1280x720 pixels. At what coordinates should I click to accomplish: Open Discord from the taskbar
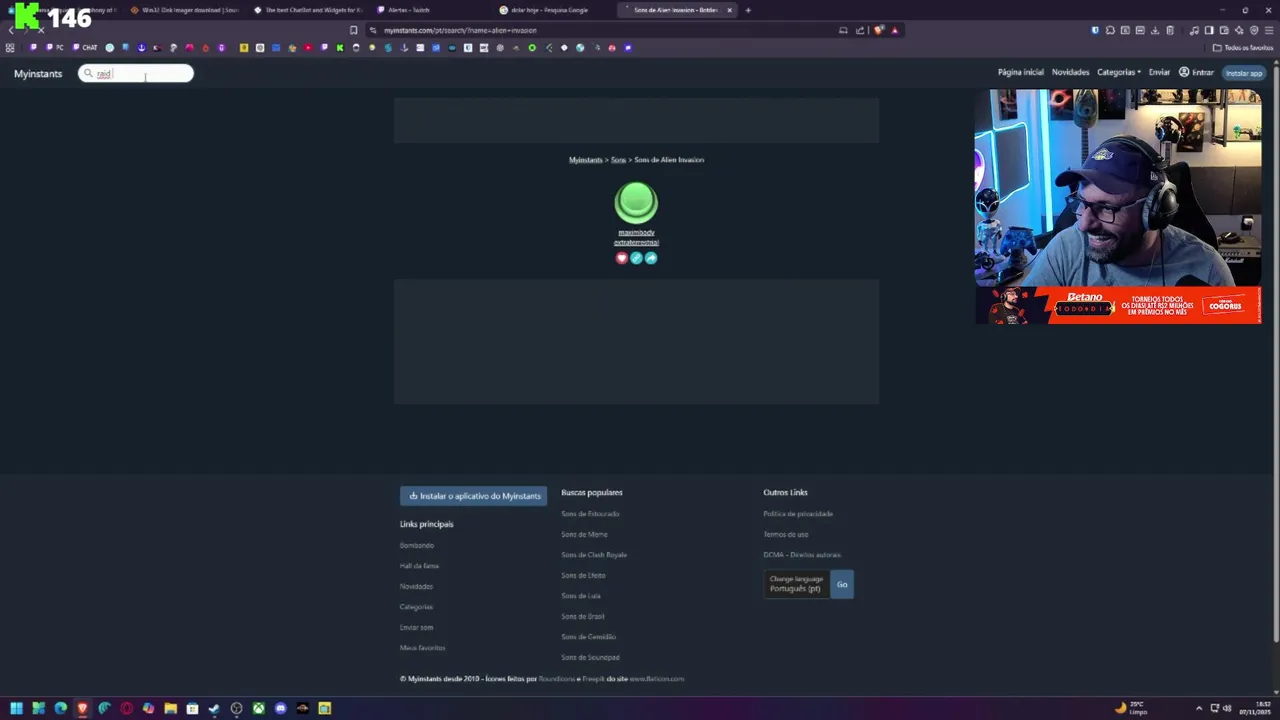[280, 708]
